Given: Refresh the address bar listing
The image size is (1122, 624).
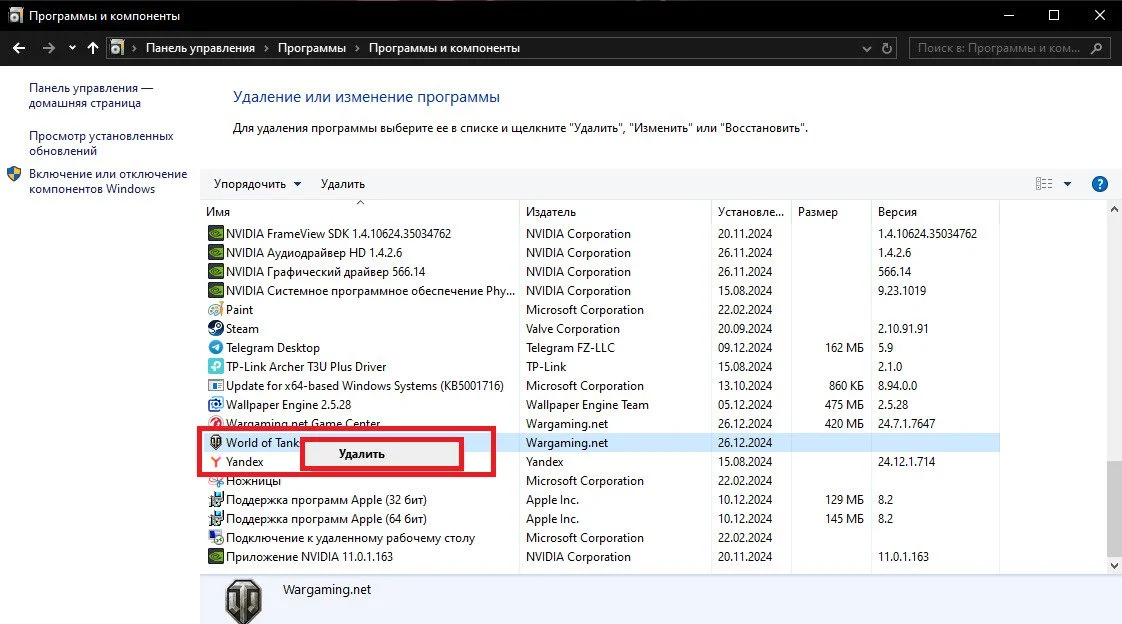Looking at the screenshot, I should [887, 48].
